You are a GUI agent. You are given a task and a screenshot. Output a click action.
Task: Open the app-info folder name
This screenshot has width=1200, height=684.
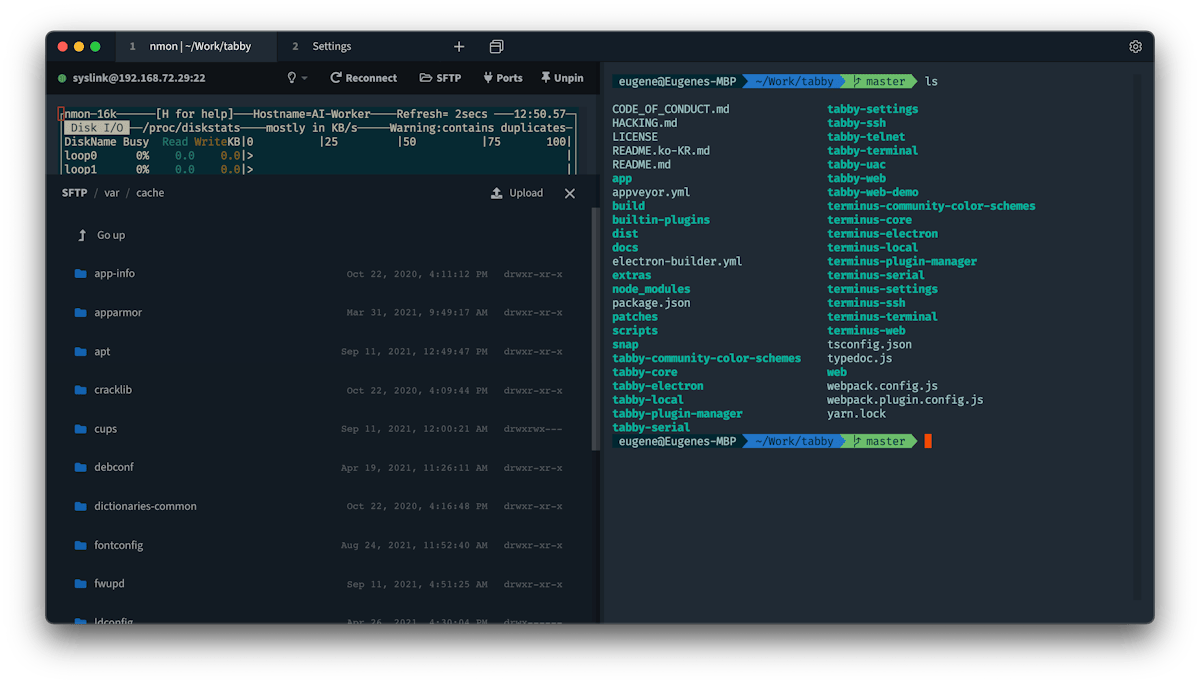[114, 274]
